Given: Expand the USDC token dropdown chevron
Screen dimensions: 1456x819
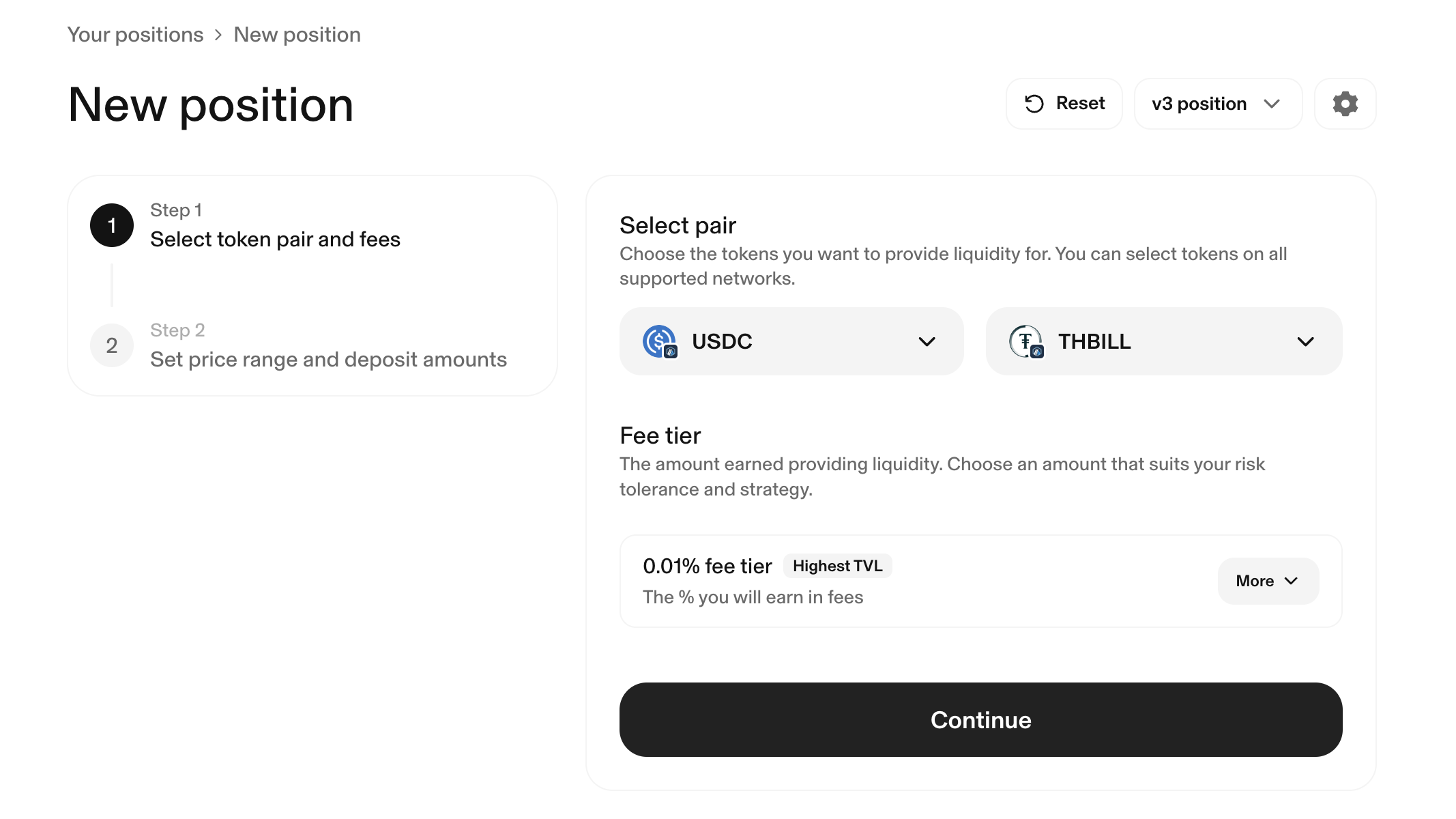Looking at the screenshot, I should coord(927,341).
